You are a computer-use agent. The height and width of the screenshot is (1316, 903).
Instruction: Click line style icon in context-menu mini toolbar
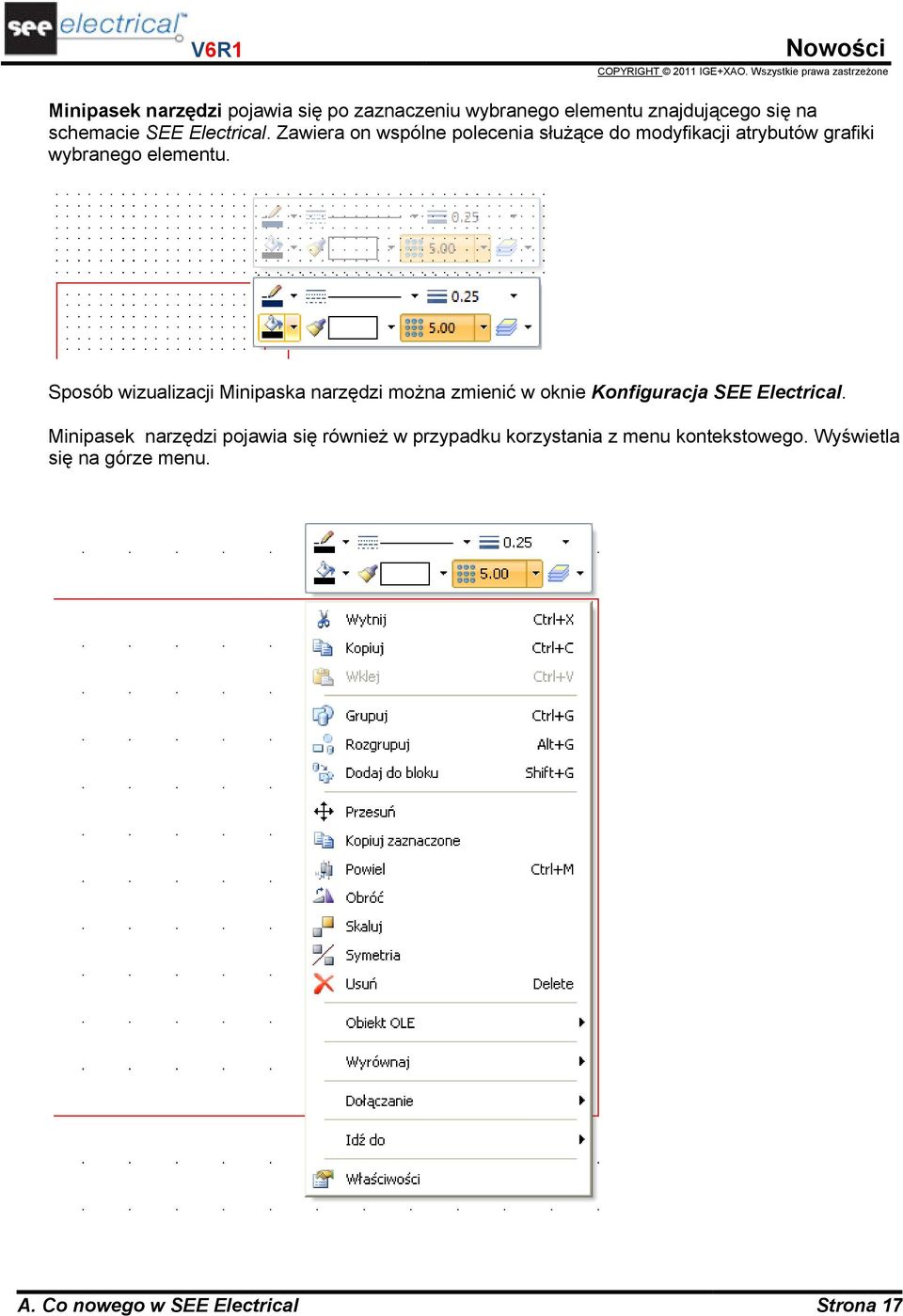point(368,542)
